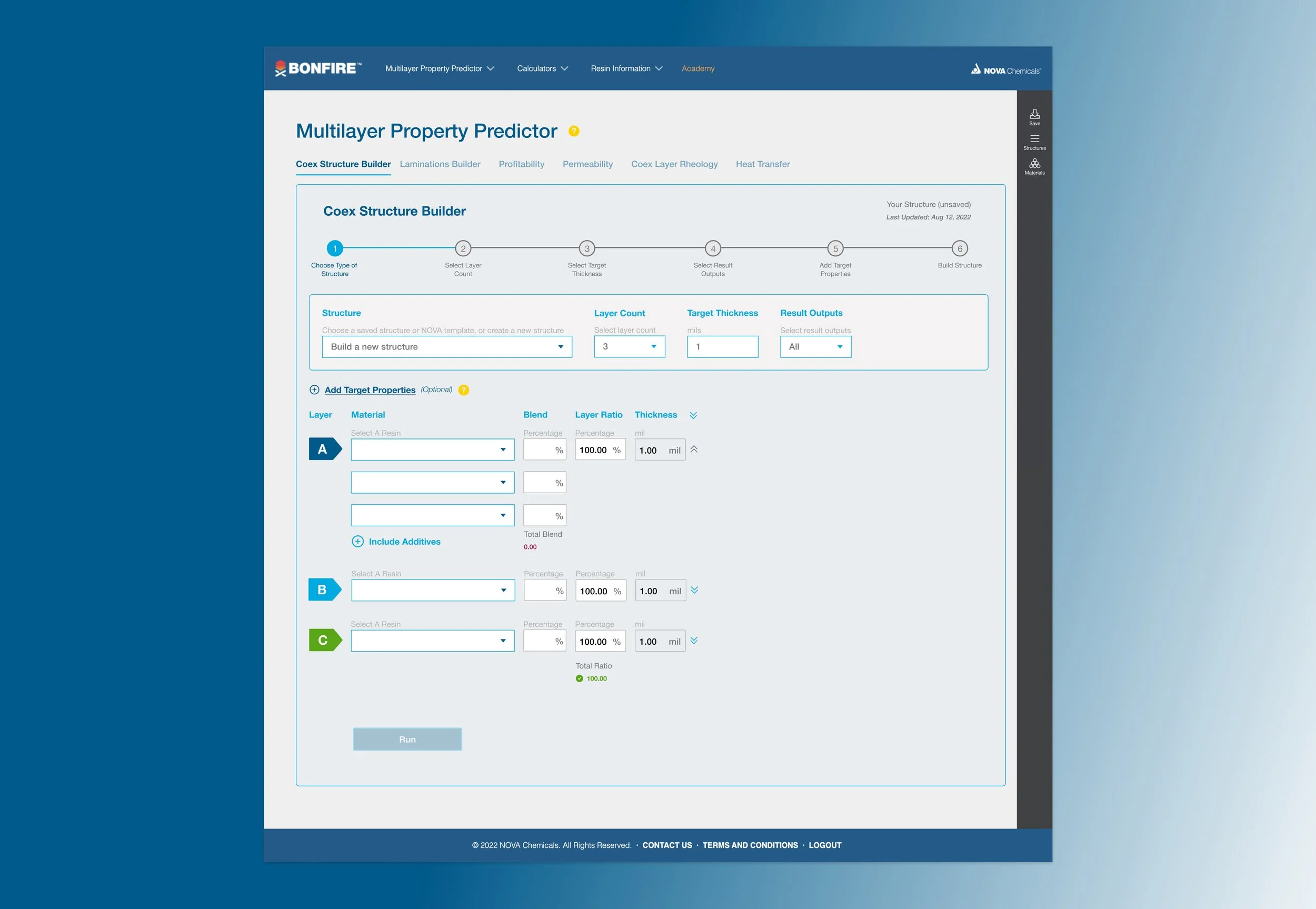Open the Calculators menu
1316x909 pixels.
(542, 68)
